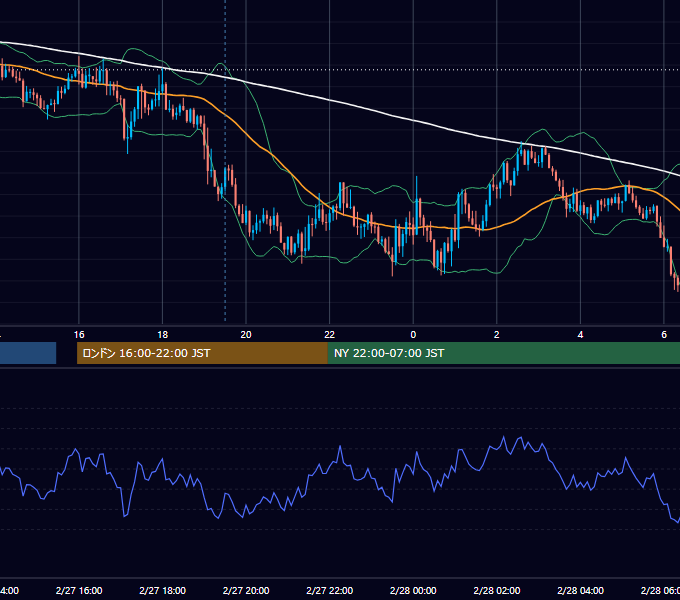Select the ロンドン 16:00-22:00 JST session bar
Screen dimensions: 680x600
click(x=202, y=353)
